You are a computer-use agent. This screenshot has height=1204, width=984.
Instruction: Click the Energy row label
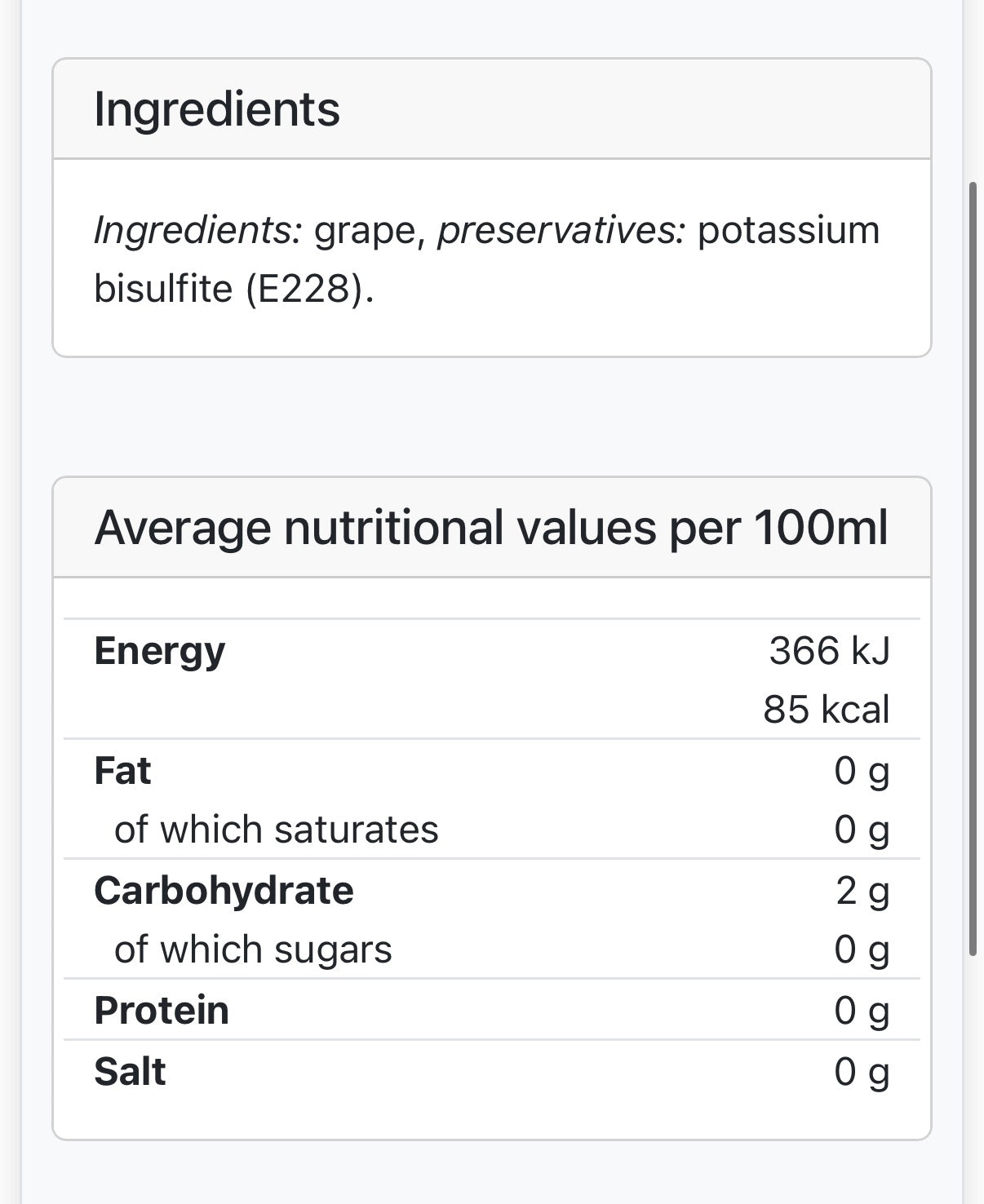pos(159,651)
